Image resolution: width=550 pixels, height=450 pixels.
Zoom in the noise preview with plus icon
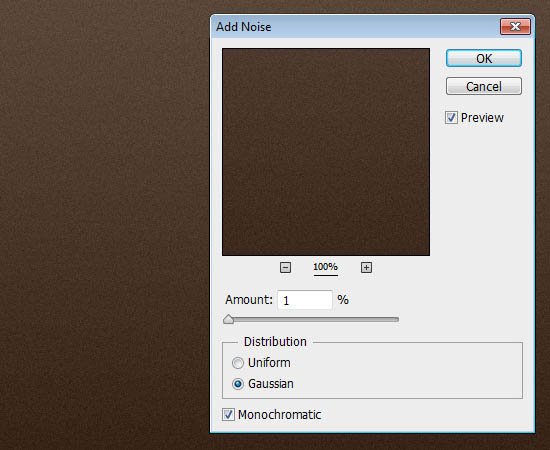tap(366, 268)
